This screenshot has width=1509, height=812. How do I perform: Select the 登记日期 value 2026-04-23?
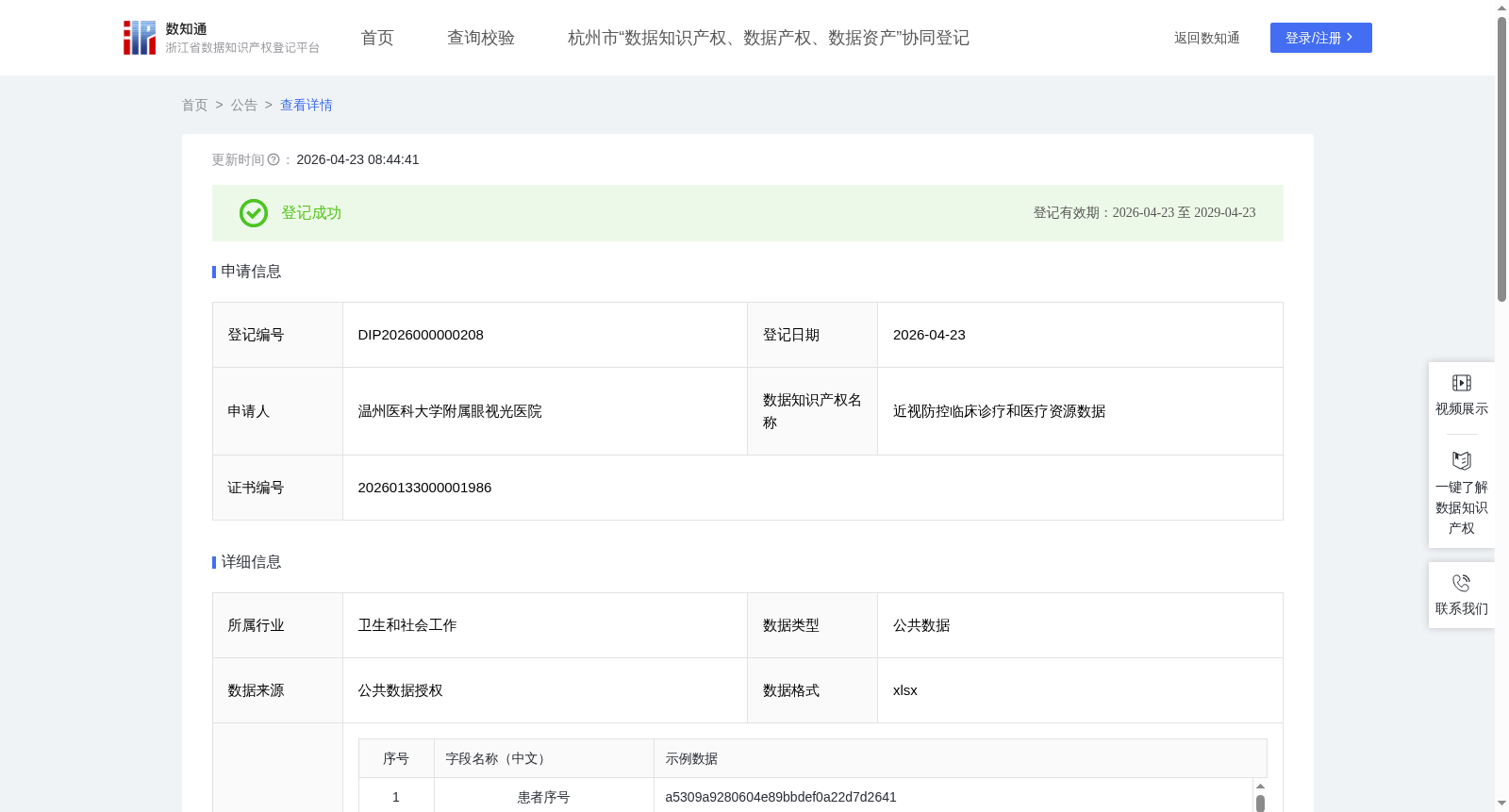[929, 335]
